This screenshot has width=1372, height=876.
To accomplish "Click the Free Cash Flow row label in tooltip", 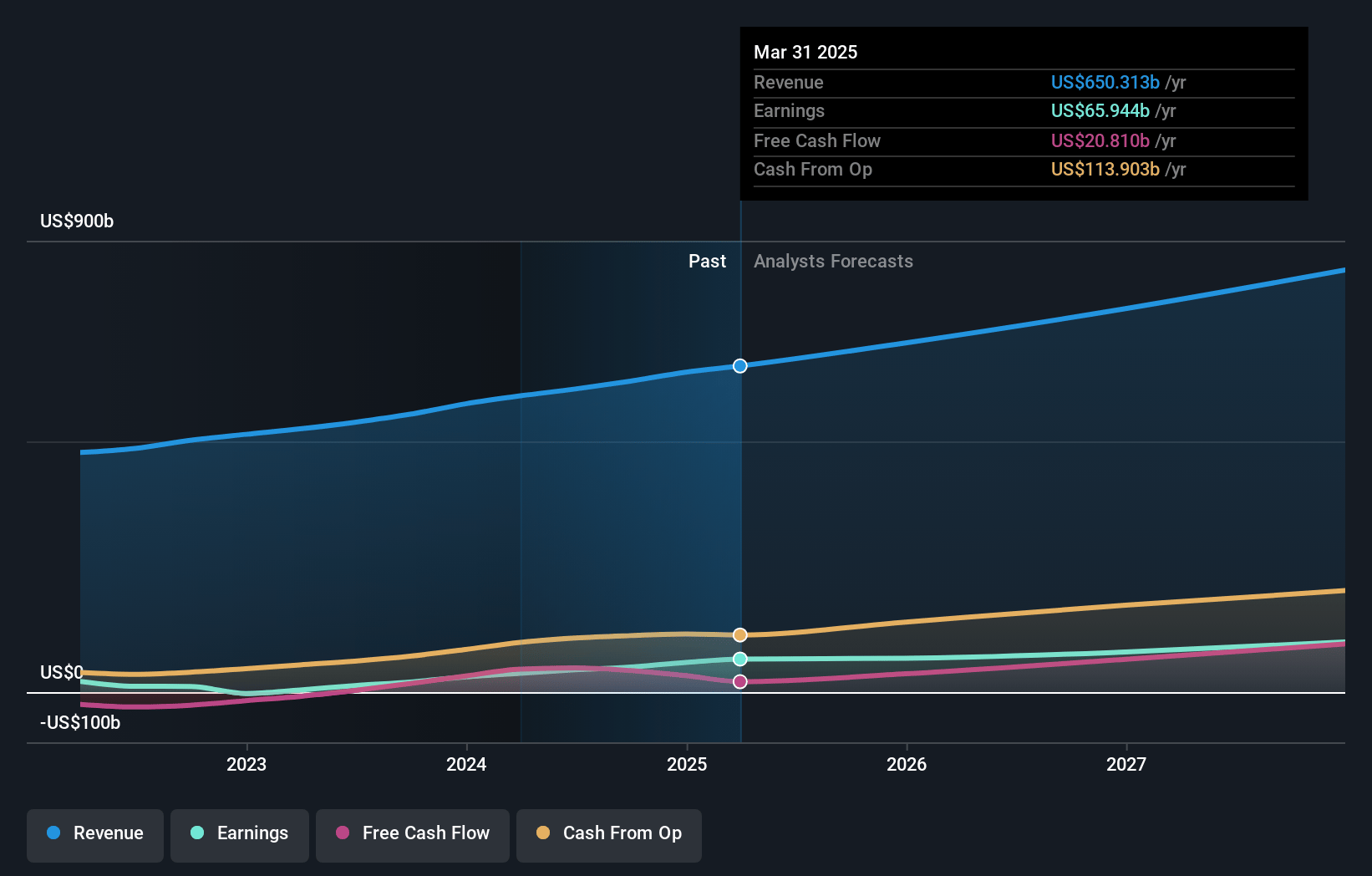I will tap(816, 140).
